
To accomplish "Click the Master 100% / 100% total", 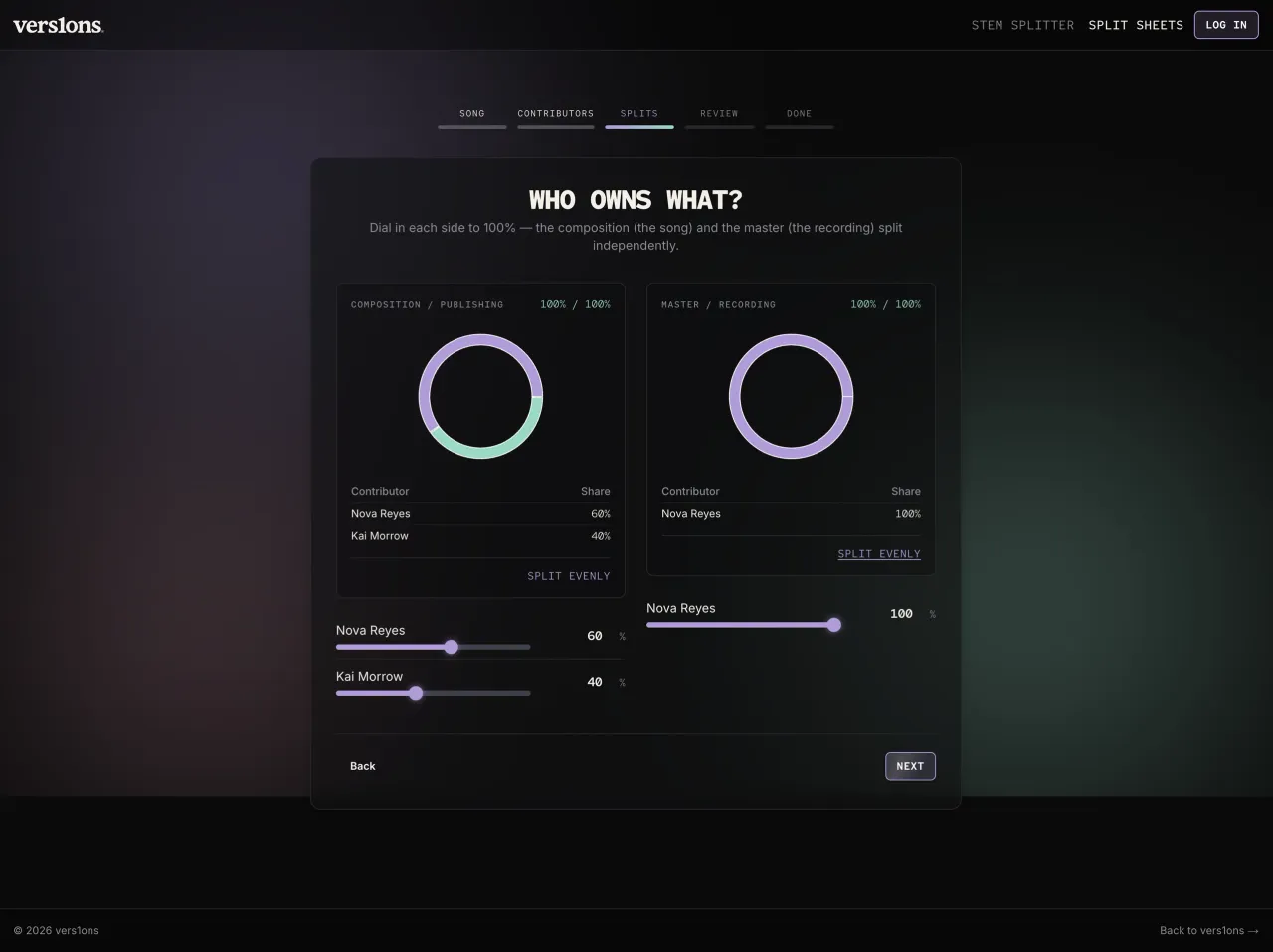I will pyautogui.click(x=886, y=304).
